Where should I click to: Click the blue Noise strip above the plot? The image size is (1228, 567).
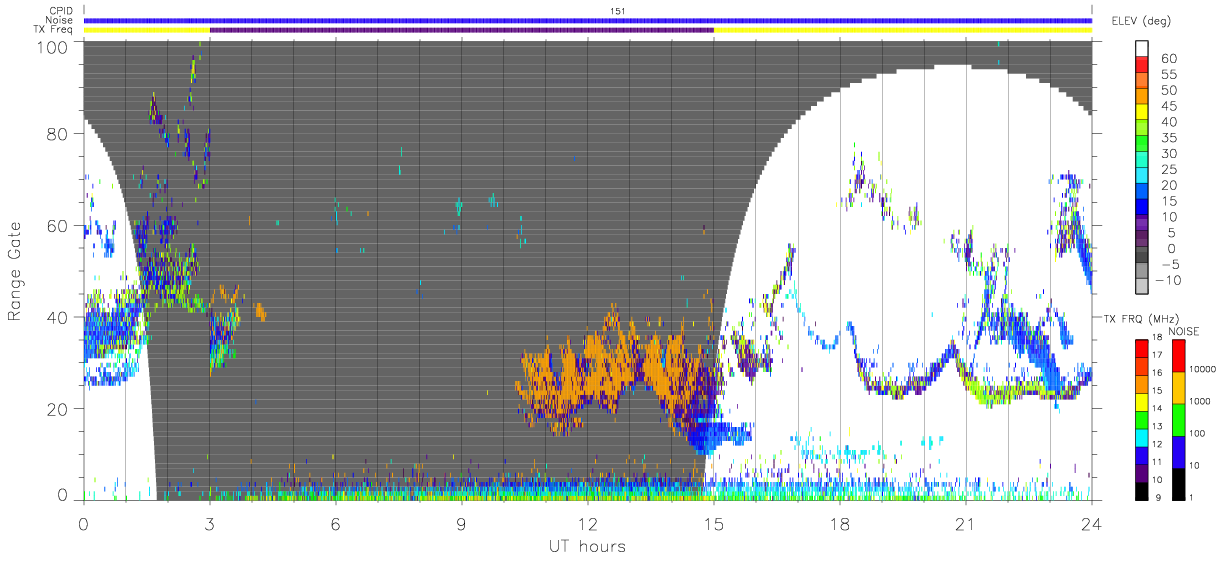[x=587, y=20]
